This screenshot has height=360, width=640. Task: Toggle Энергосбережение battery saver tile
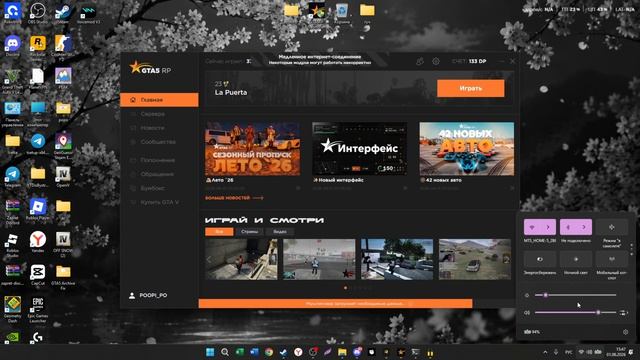click(540, 259)
